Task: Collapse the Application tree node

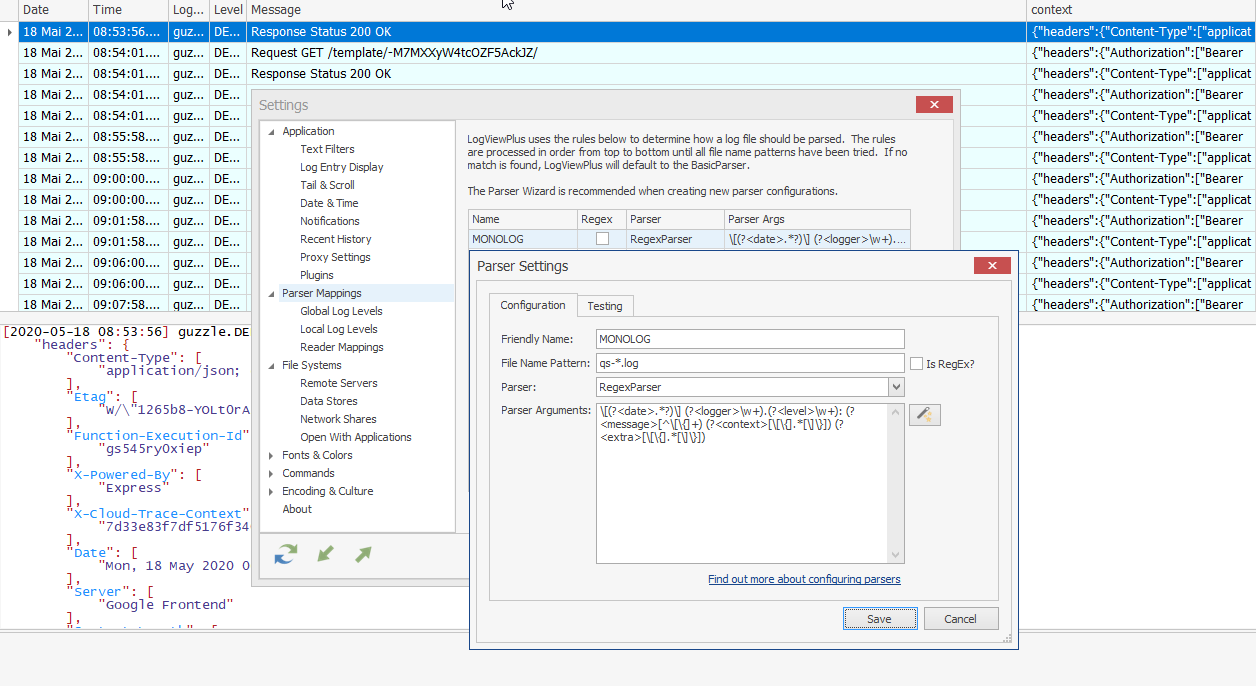Action: [x=271, y=131]
